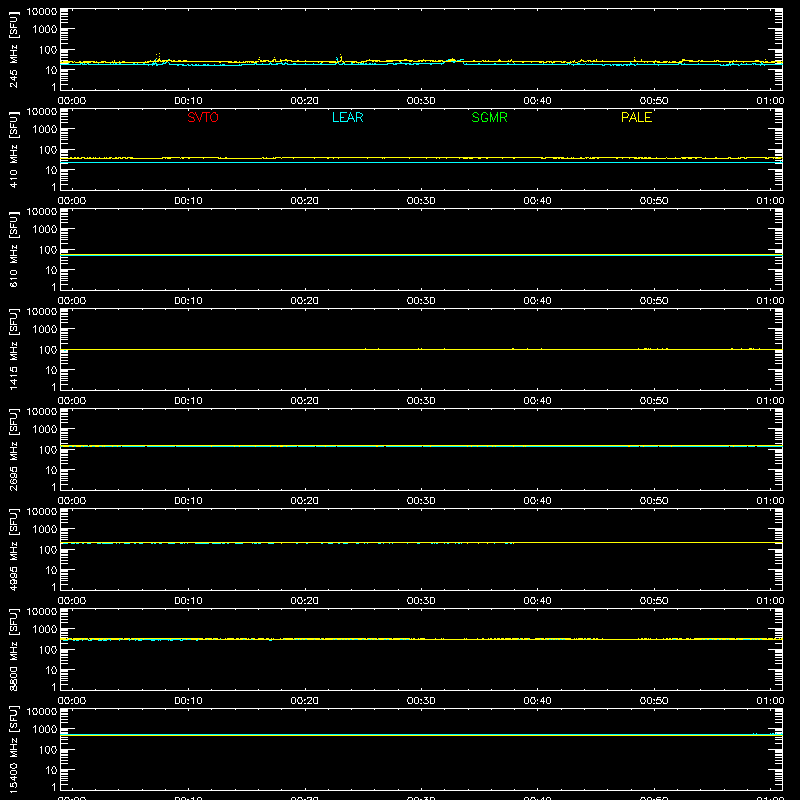The height and width of the screenshot is (800, 800).
Task: Click the 01:00 time label under 2695 MHz plot
Action: tap(770, 501)
